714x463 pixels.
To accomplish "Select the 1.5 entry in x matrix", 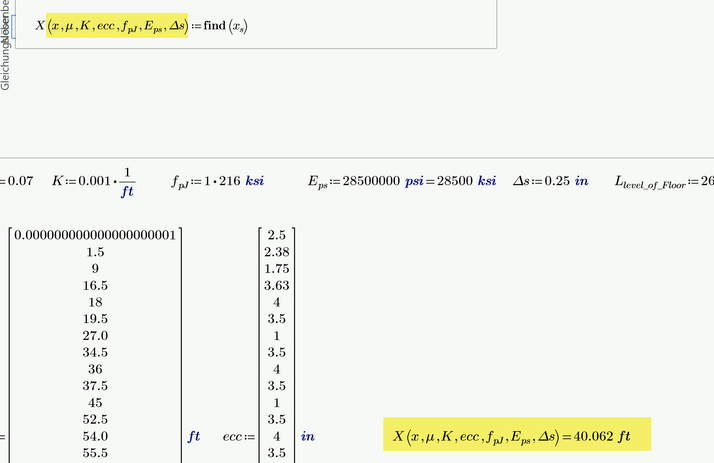I will click(95, 252).
